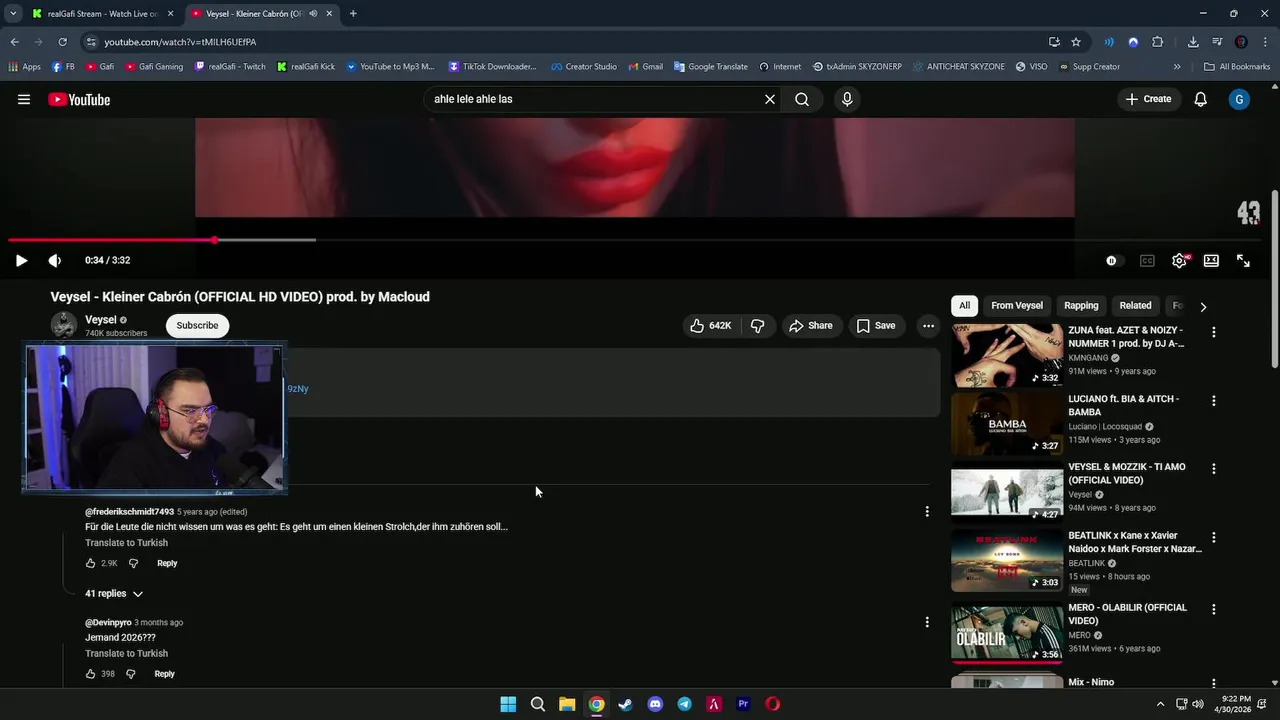This screenshot has width=1280, height=720.
Task: Open Chrome extensions puzzle icon
Action: tap(1158, 42)
